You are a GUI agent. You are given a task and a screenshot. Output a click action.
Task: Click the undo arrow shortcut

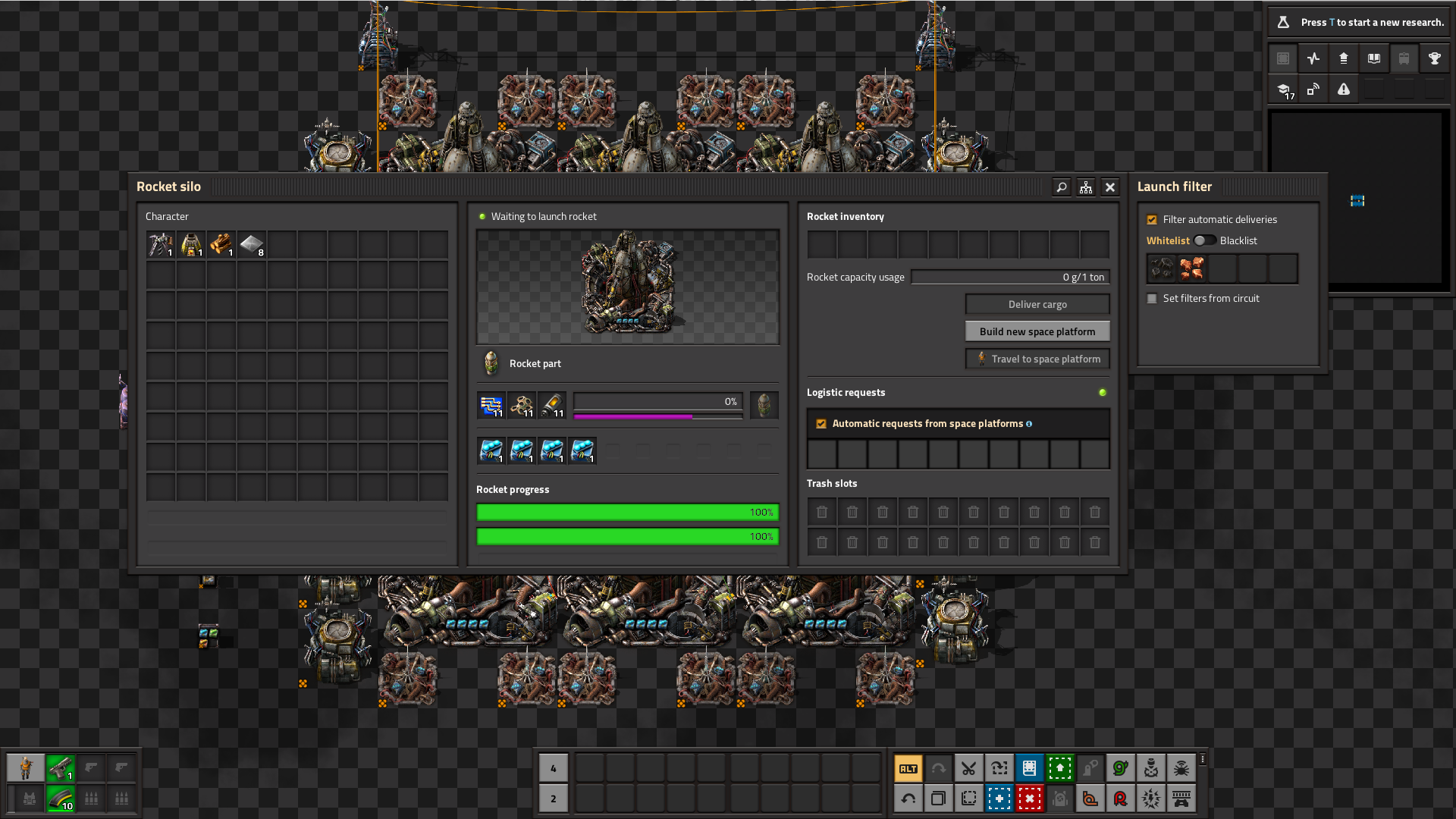coord(908,799)
